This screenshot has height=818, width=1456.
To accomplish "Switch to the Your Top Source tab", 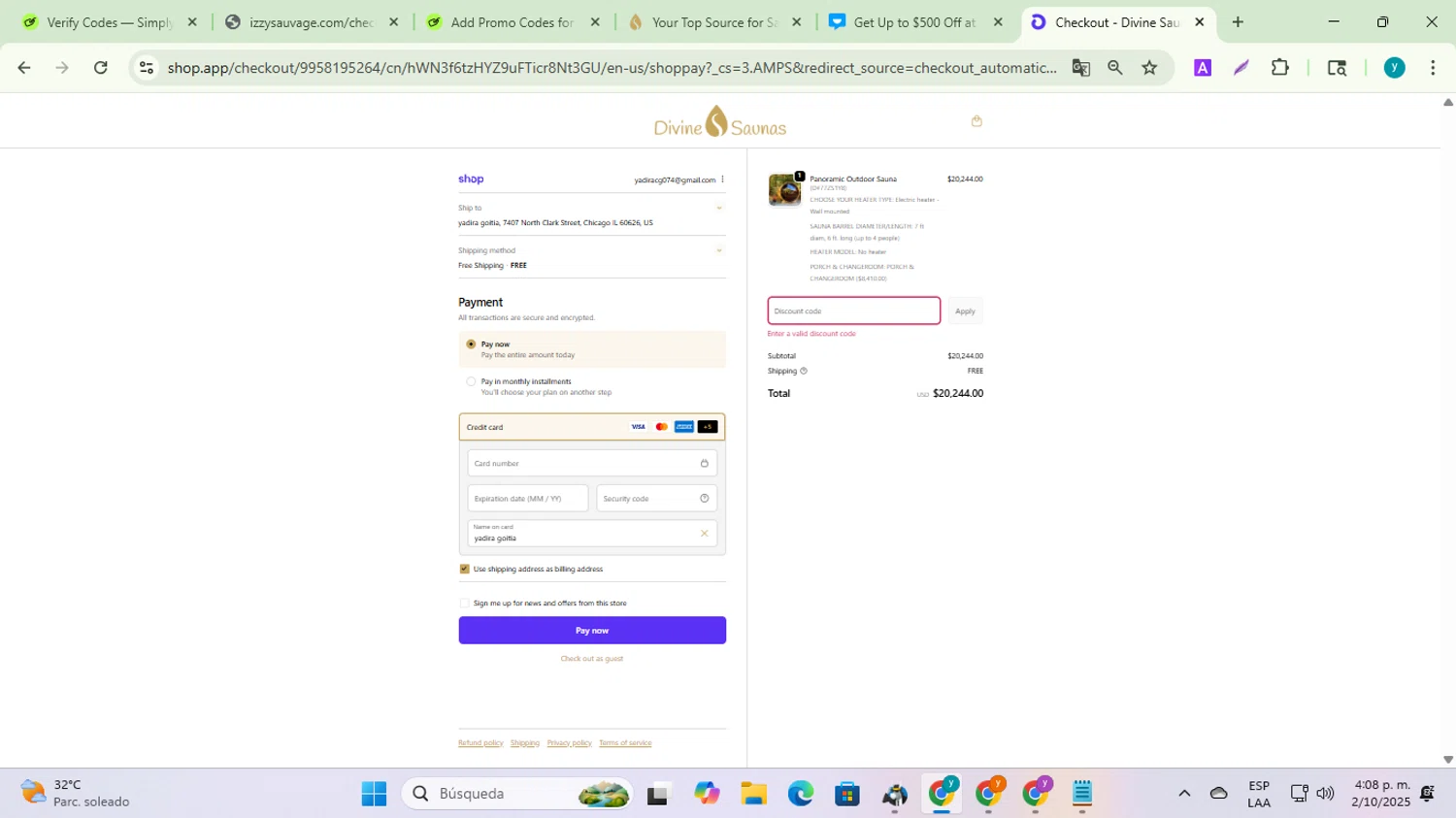I will click(x=713, y=22).
